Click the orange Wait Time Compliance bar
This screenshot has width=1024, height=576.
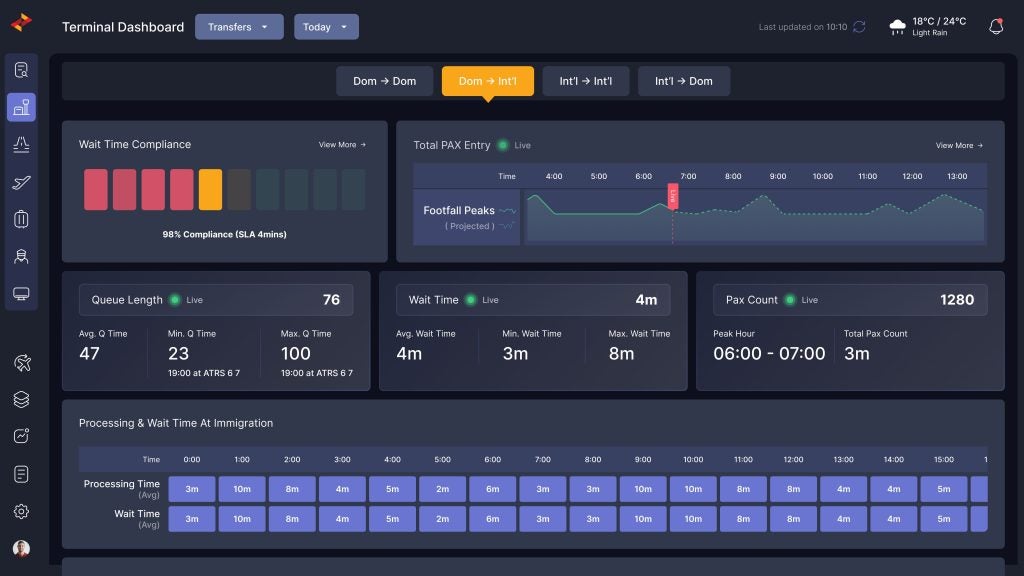(210, 189)
